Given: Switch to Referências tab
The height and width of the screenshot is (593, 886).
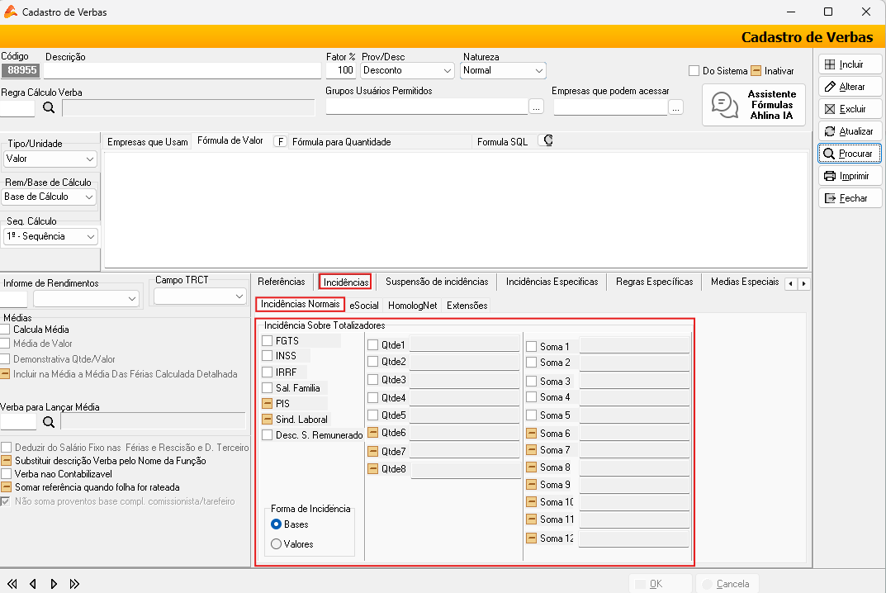Looking at the screenshot, I should (x=281, y=282).
